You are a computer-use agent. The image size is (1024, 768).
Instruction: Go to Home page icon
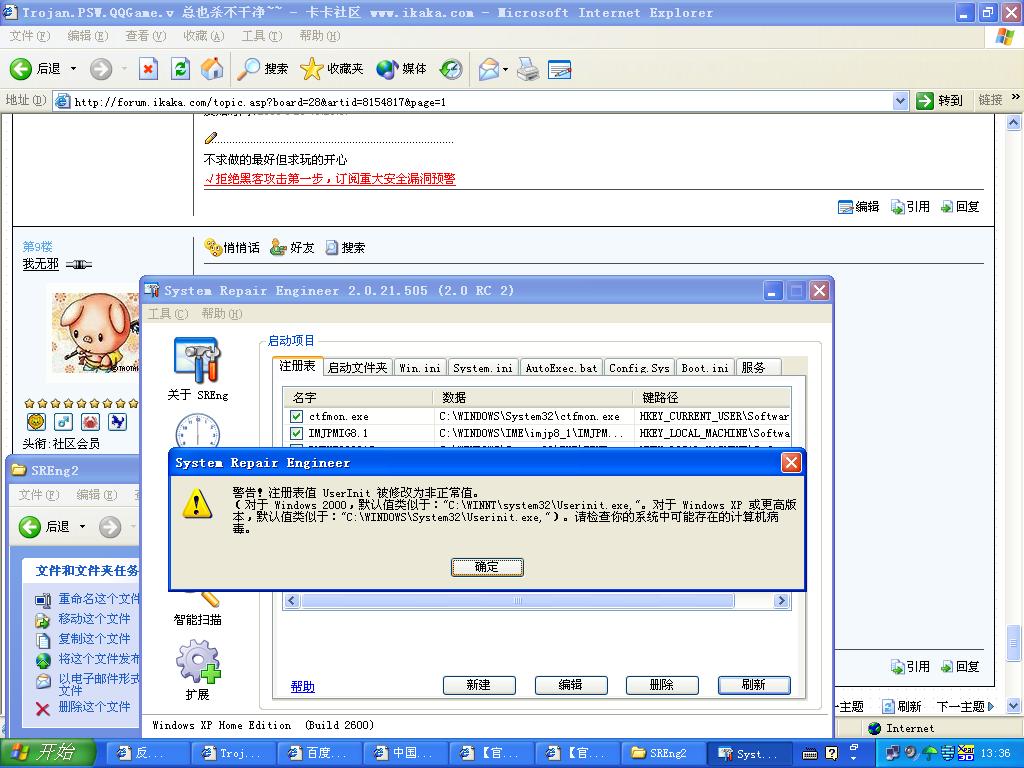tap(212, 69)
